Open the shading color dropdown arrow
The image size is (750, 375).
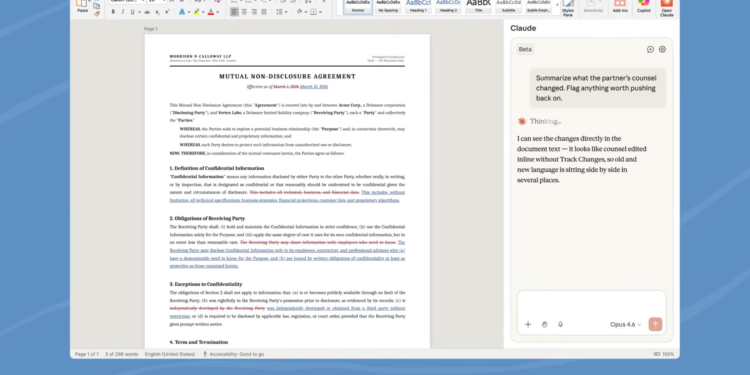[x=306, y=12]
